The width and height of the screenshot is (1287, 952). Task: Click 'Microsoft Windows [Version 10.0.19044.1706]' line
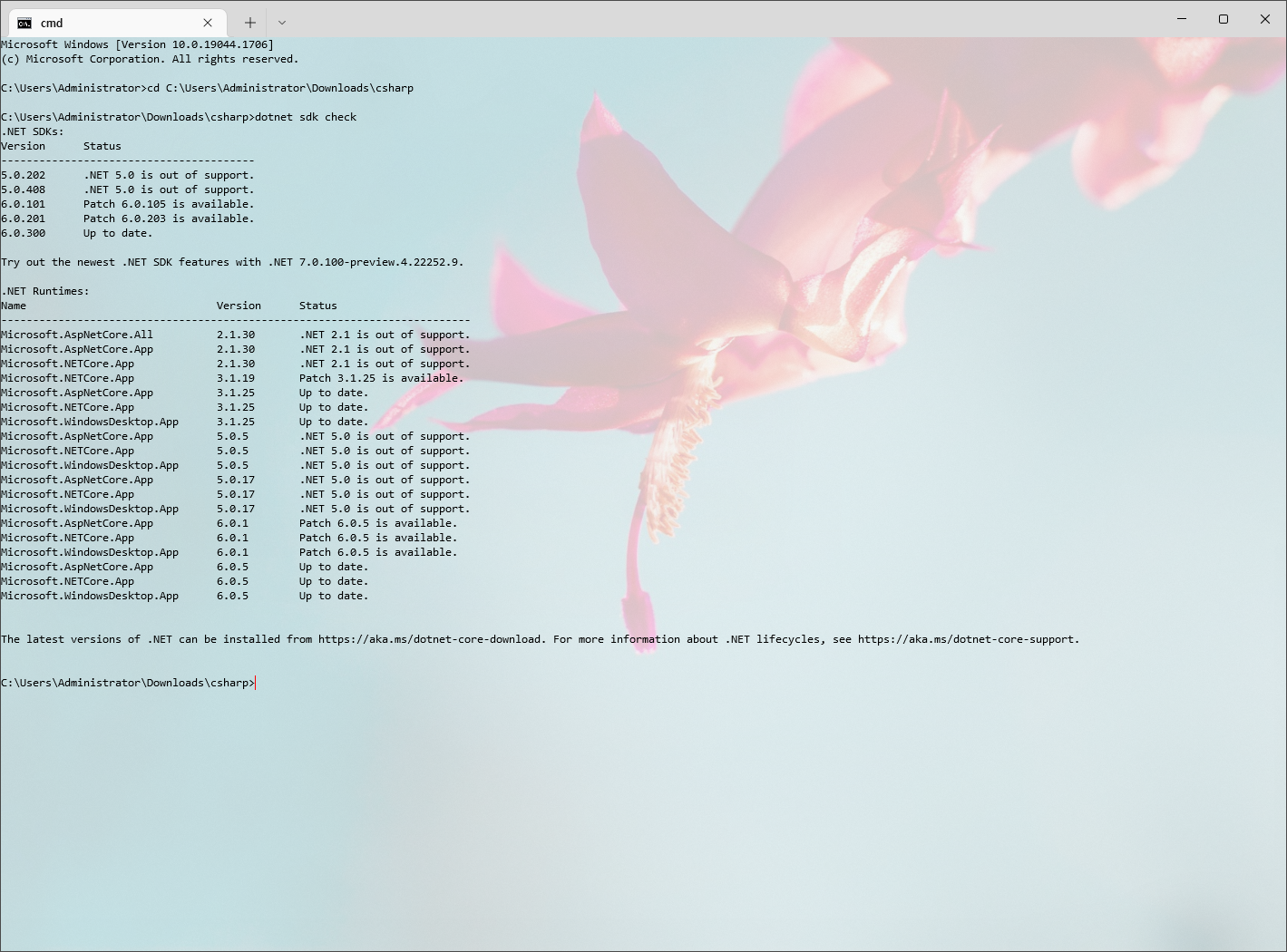pos(137,44)
